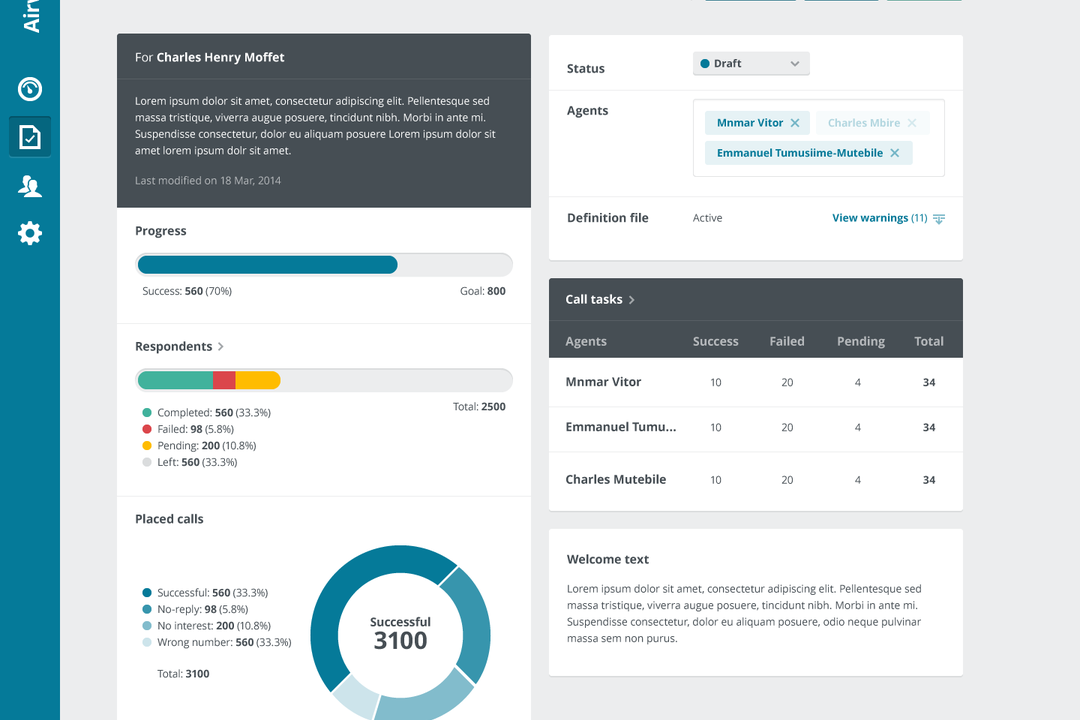Screen dimensions: 1080x720
Task: Click the Definition file label
Action: coord(608,218)
